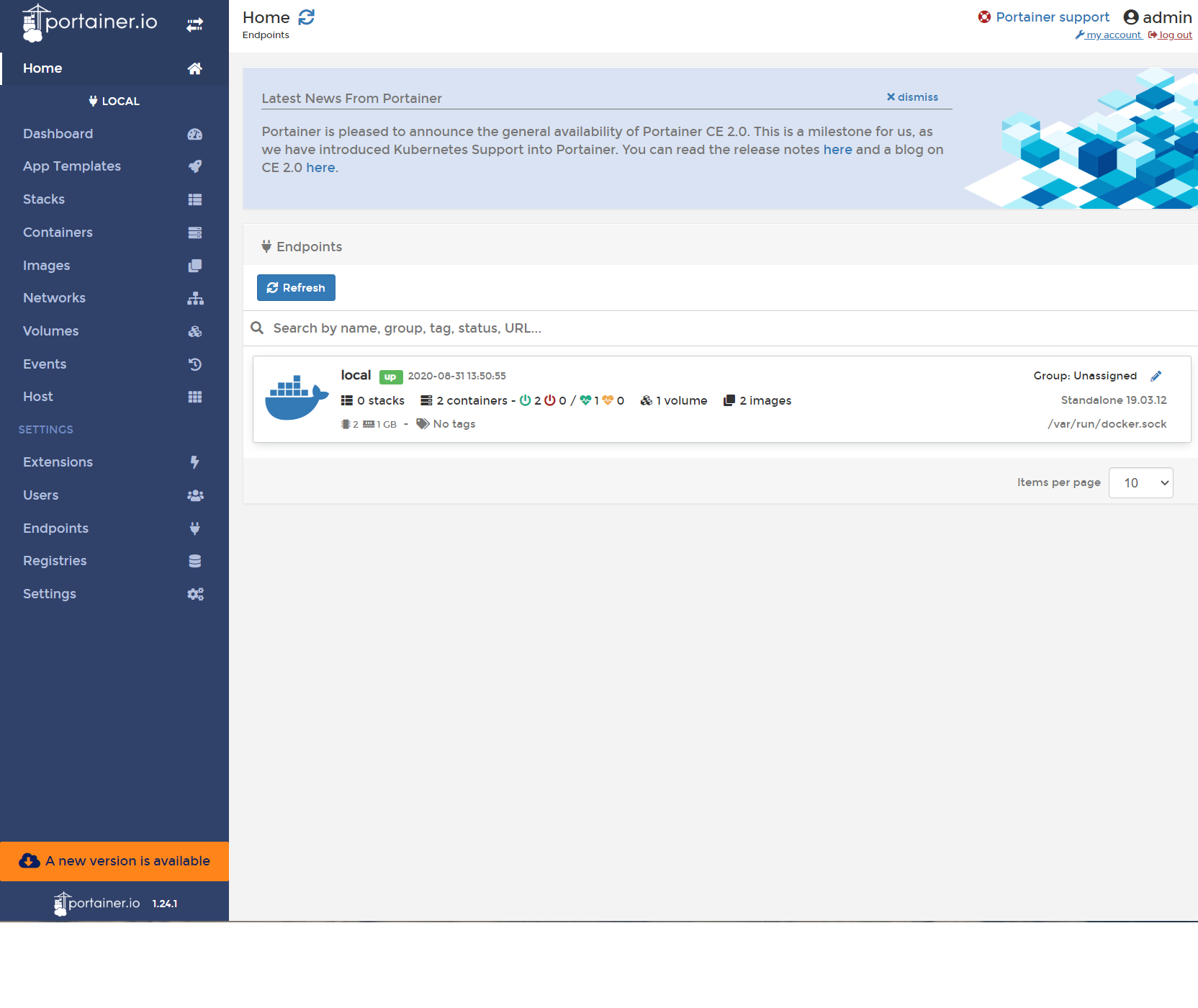Image resolution: width=1198 pixels, height=1008 pixels.
Task: Click the Networks sitemap icon
Action: tap(195, 298)
